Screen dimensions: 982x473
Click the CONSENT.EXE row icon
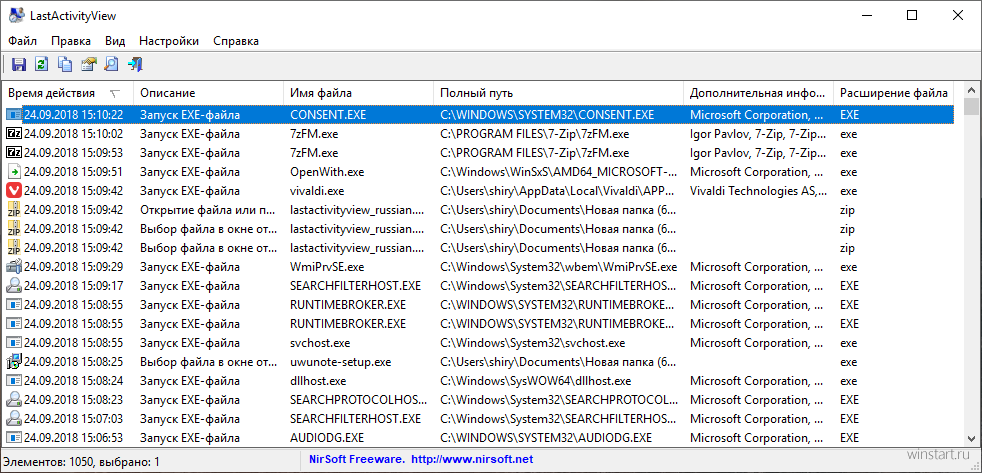click(x=14, y=115)
